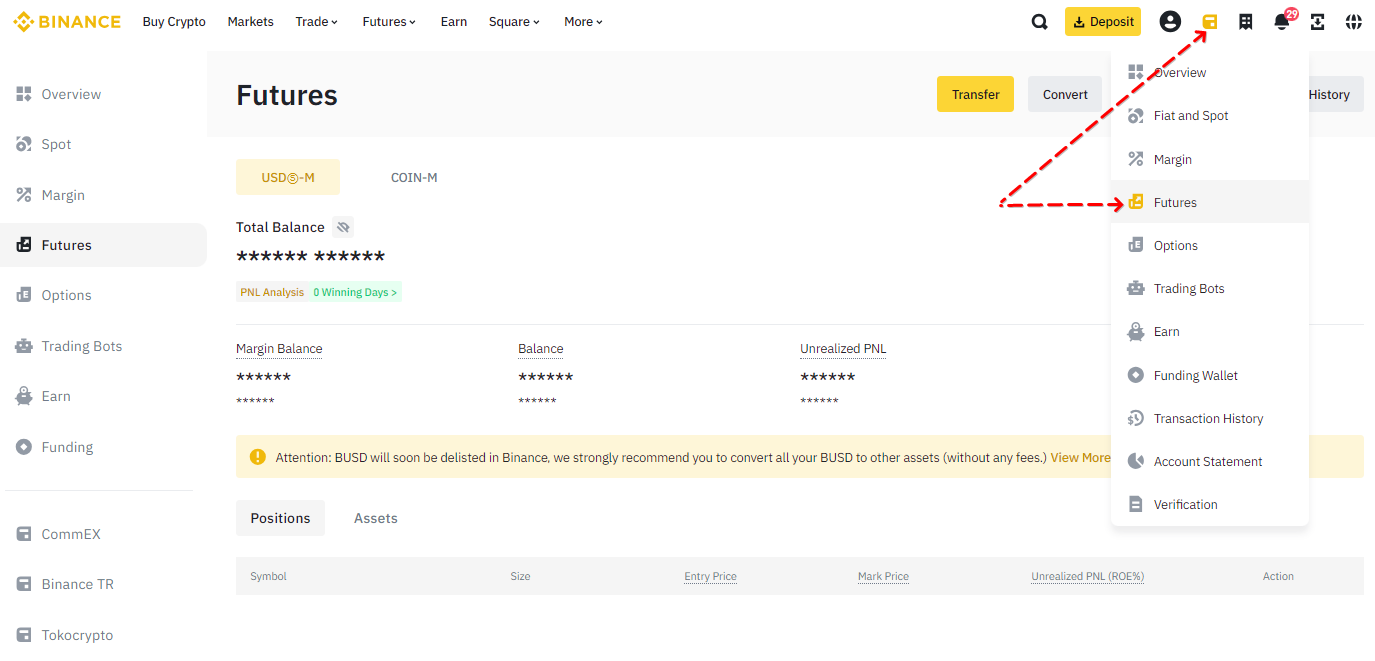The height and width of the screenshot is (661, 1375).
Task: Open Earn in top navigation
Action: [x=454, y=22]
